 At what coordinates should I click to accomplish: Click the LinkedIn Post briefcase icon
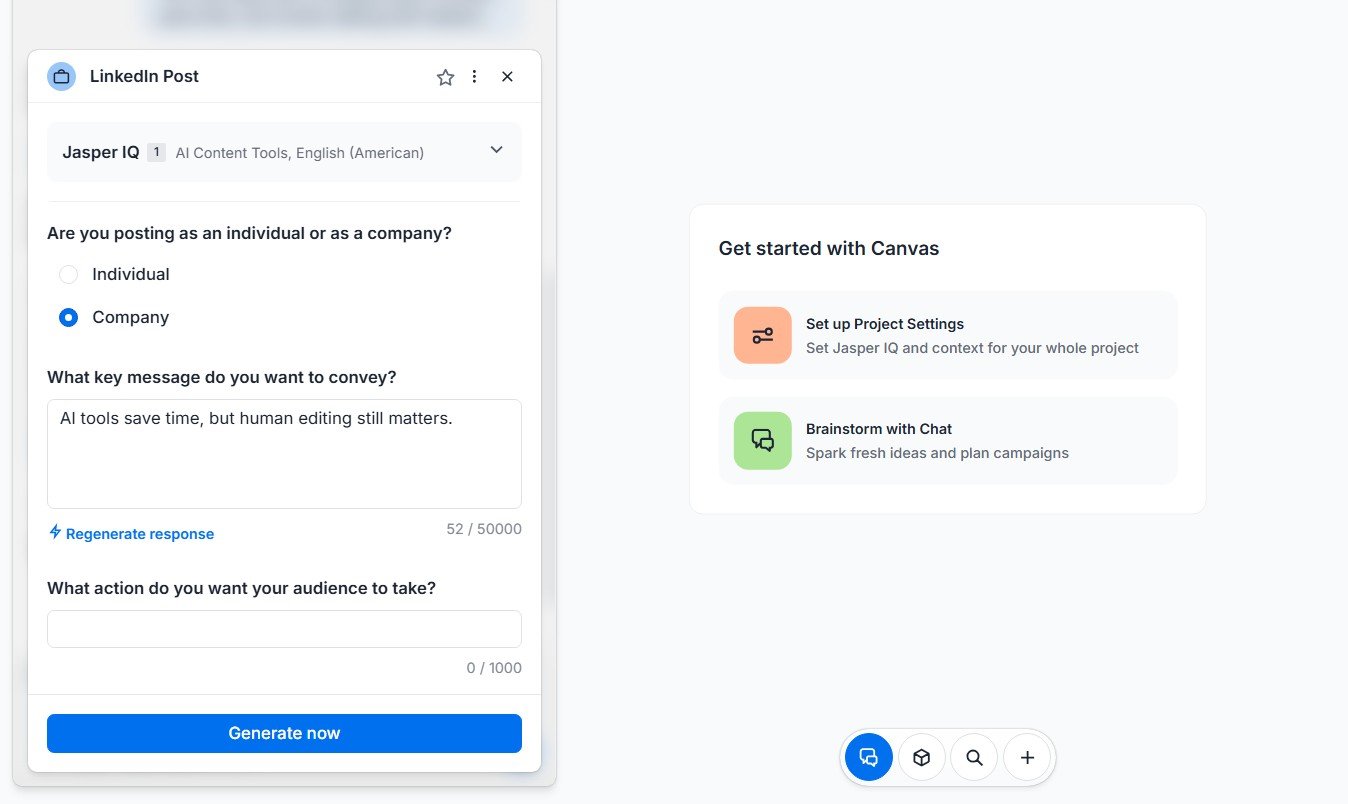click(61, 77)
